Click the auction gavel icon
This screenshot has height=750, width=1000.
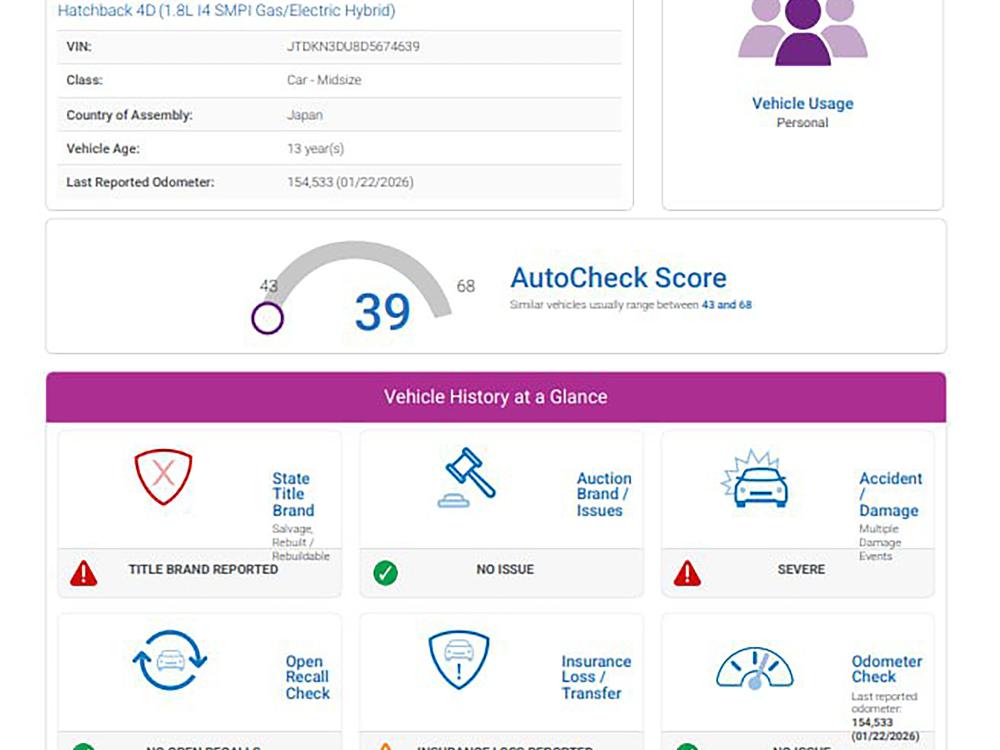[468, 478]
